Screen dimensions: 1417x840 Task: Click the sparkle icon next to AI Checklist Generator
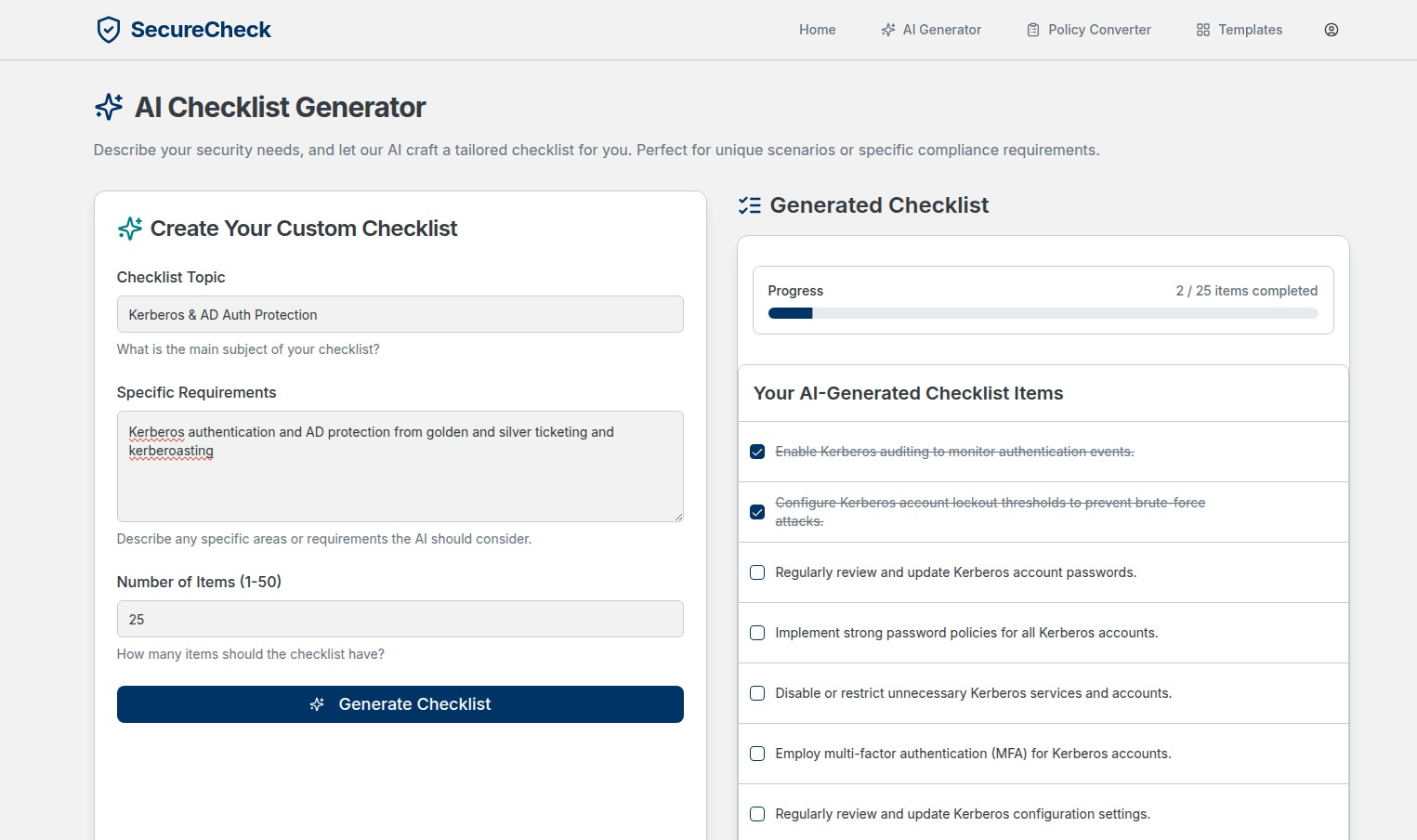pos(108,106)
